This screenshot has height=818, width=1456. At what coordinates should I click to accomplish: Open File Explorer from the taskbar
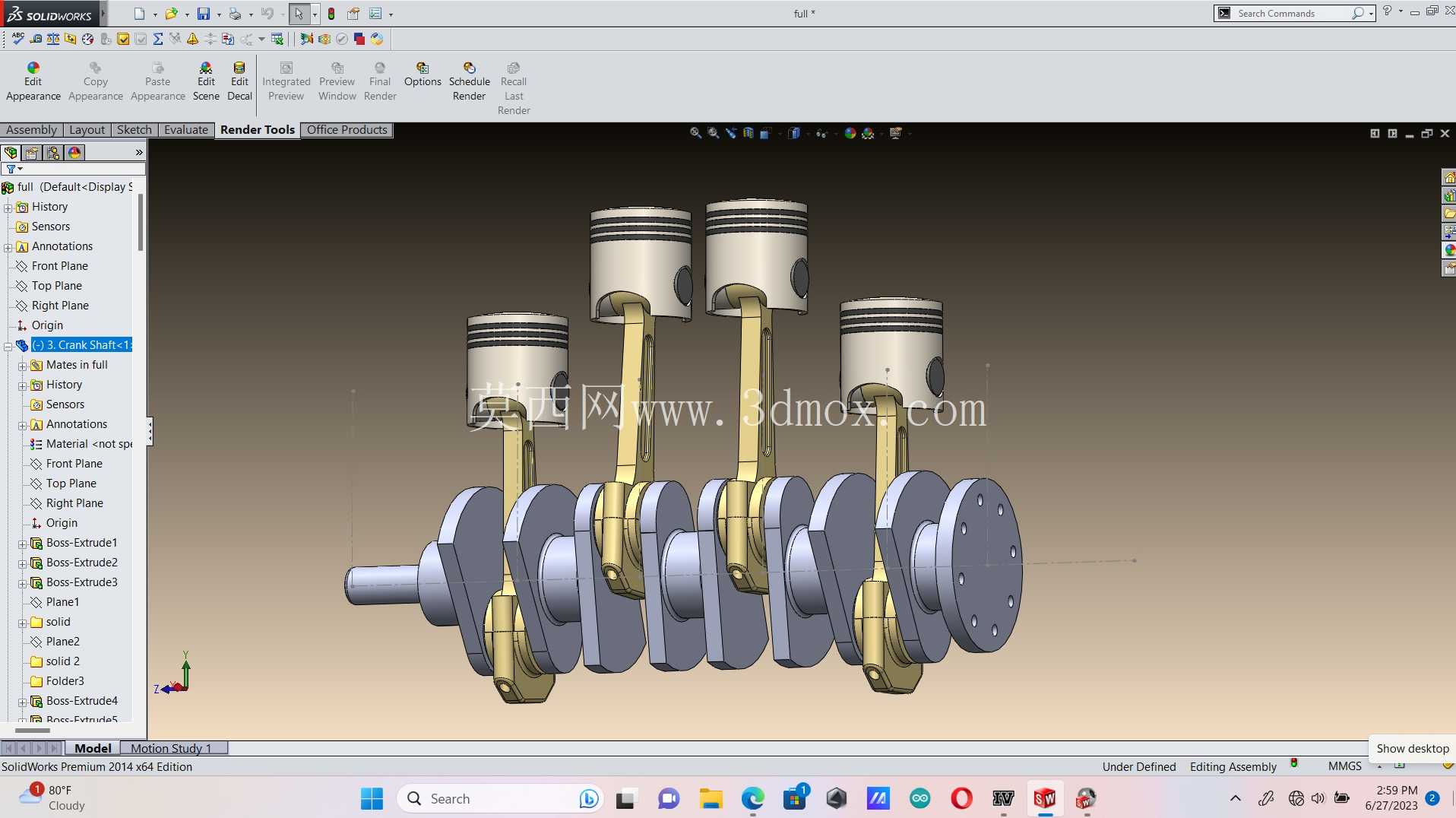[x=711, y=798]
